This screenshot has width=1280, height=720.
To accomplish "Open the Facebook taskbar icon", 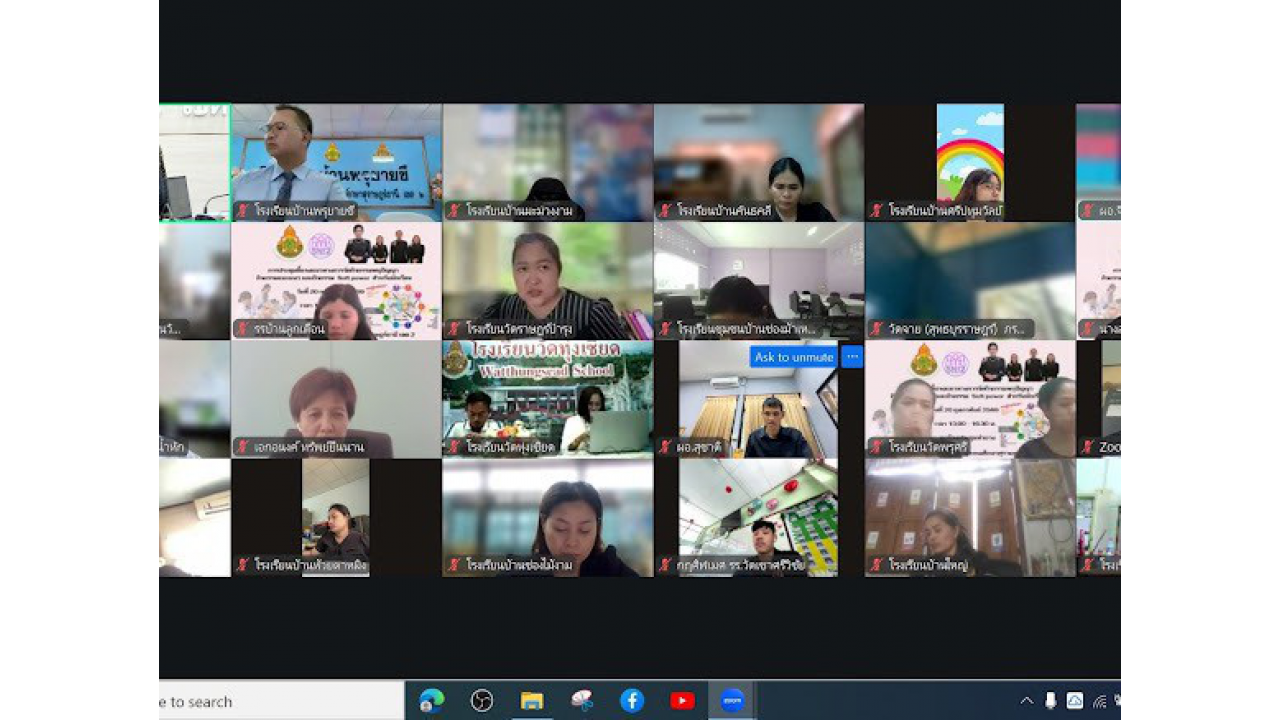I will click(632, 701).
